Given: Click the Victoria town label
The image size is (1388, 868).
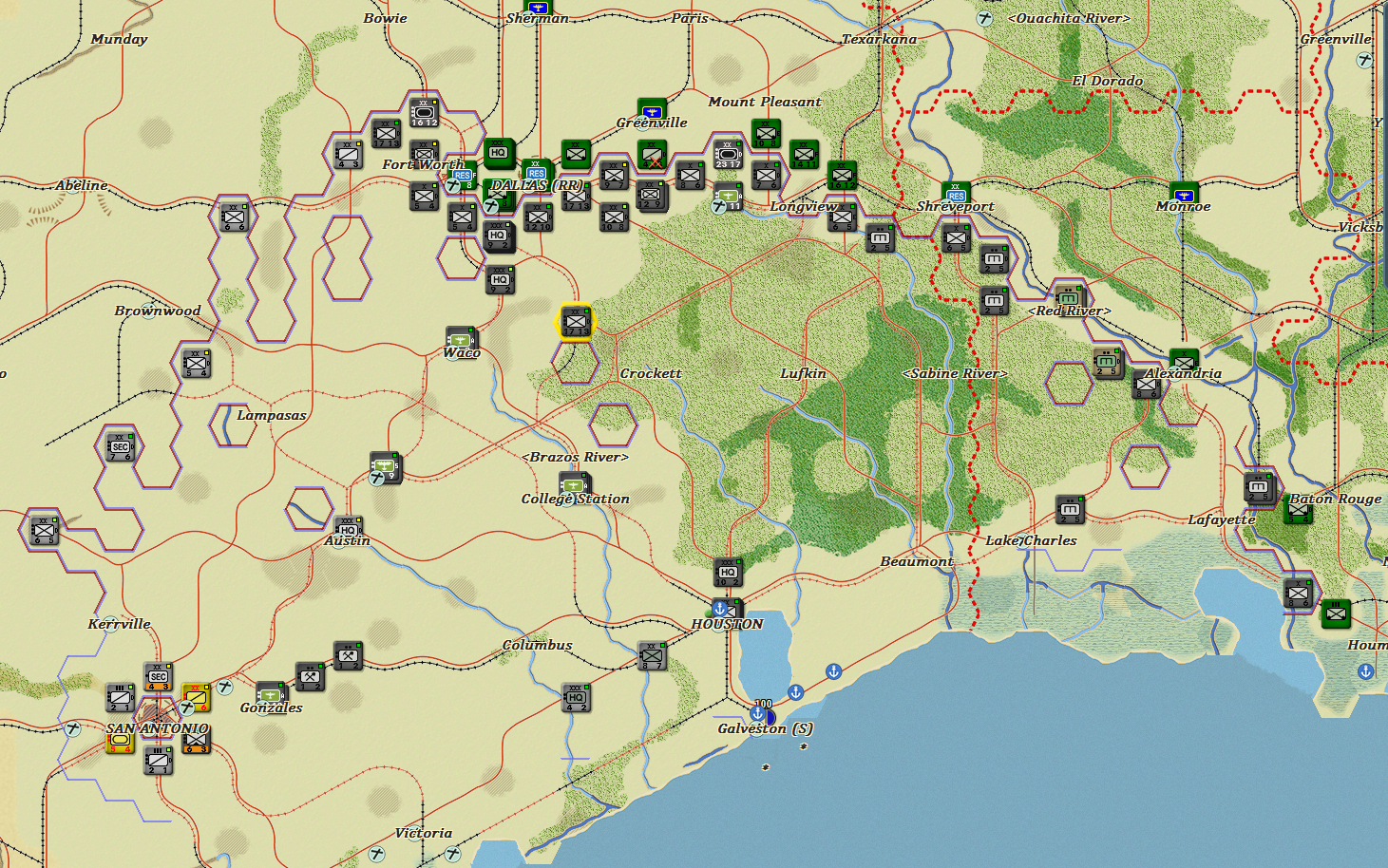Looking at the screenshot, I should (424, 833).
